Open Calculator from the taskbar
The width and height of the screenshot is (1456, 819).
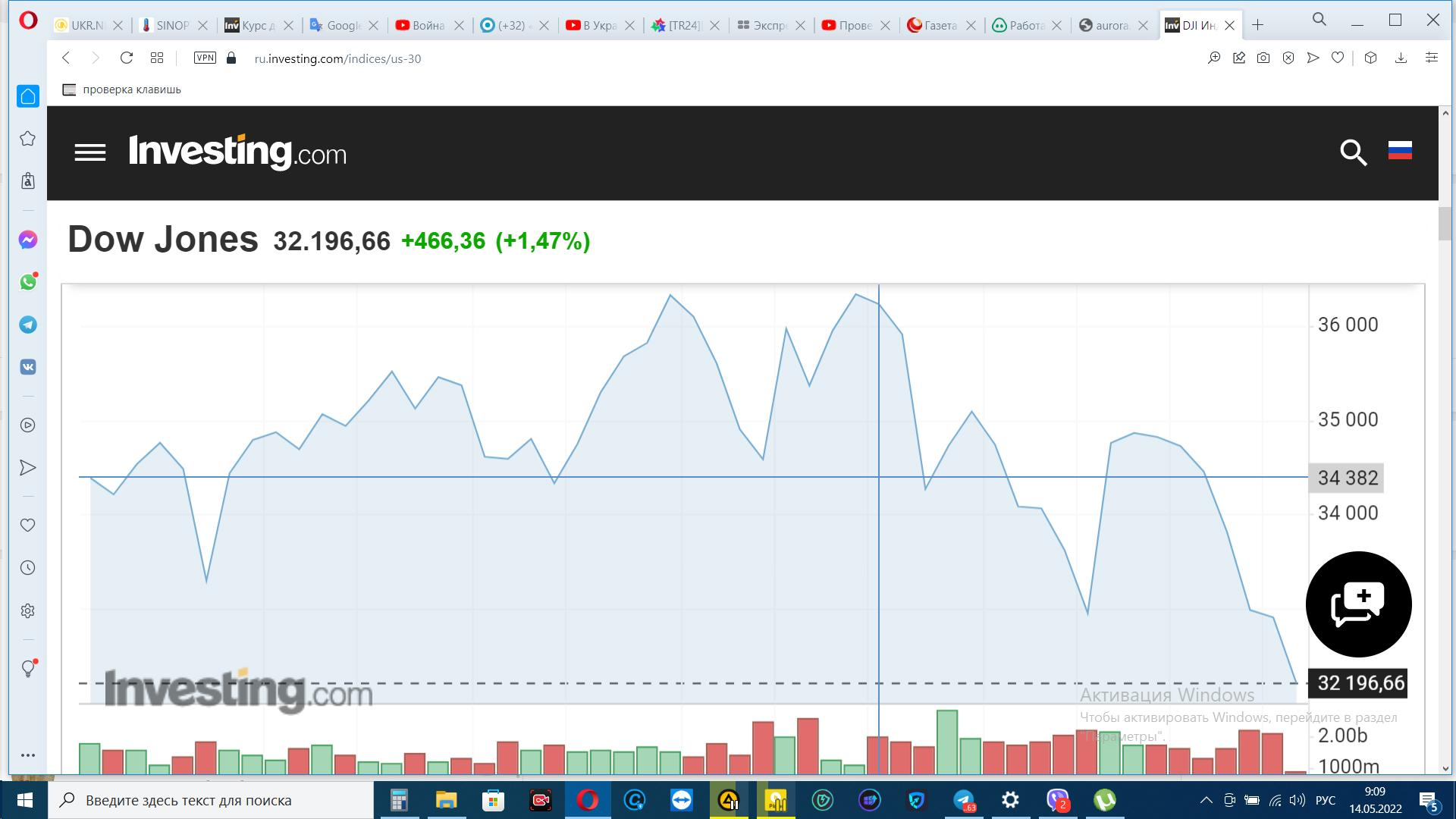click(x=399, y=800)
